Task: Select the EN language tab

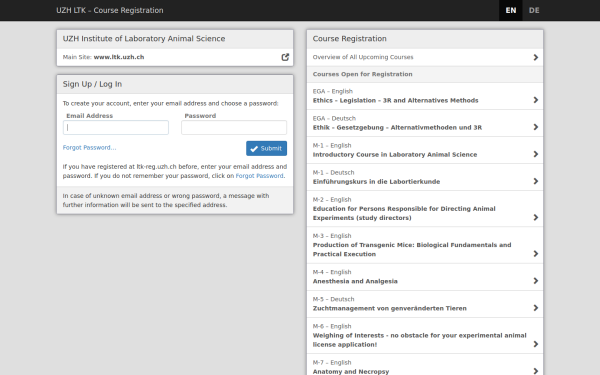Action: [x=510, y=10]
